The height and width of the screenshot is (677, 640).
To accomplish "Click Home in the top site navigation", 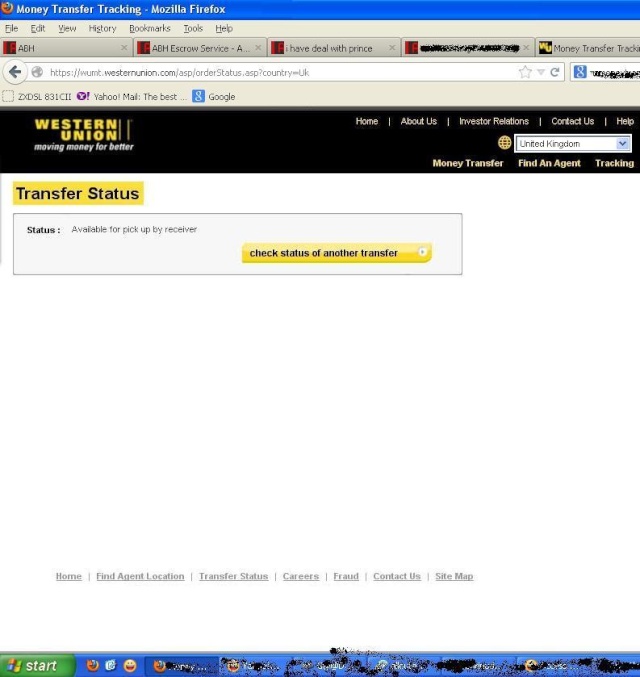I will coord(367,121).
